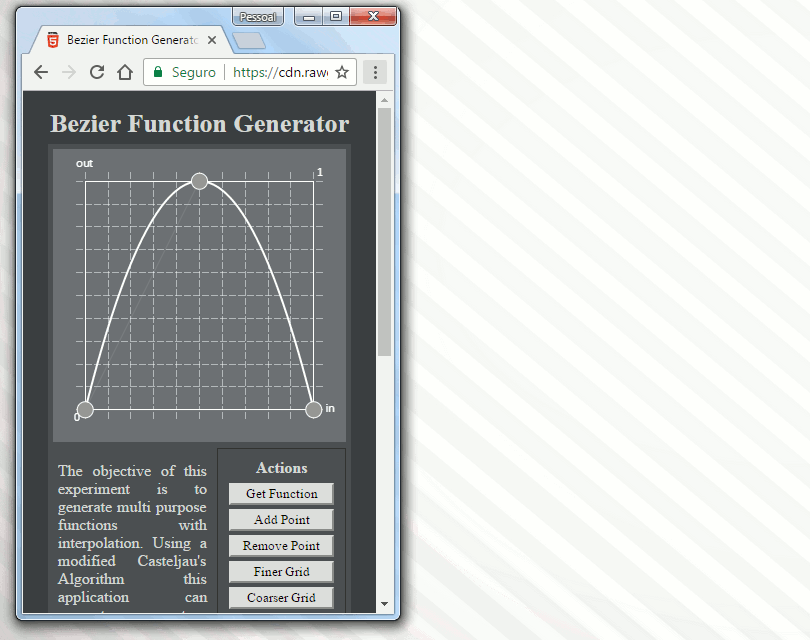Select the top middle curve control point

click(199, 181)
